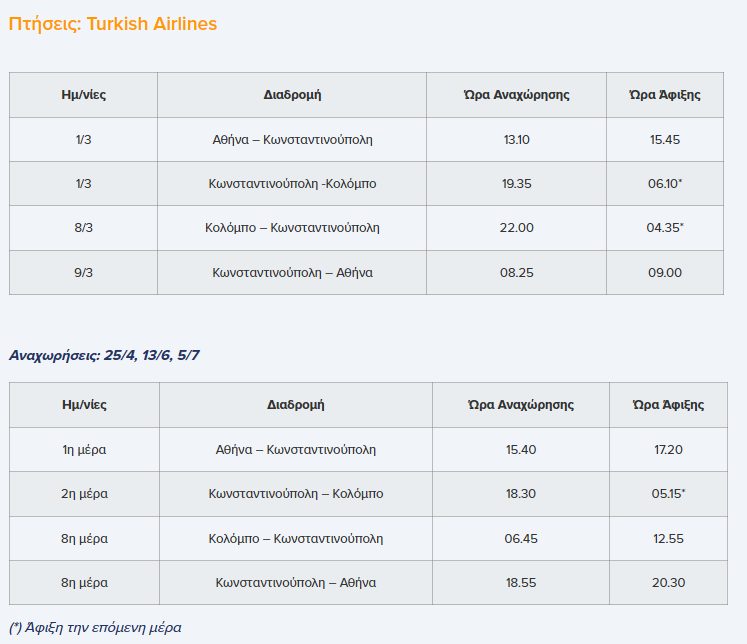
Task: Click the 'Αναχωρήσεις: 25/4, 13/6, 5/7' heading
Action: coord(111,355)
